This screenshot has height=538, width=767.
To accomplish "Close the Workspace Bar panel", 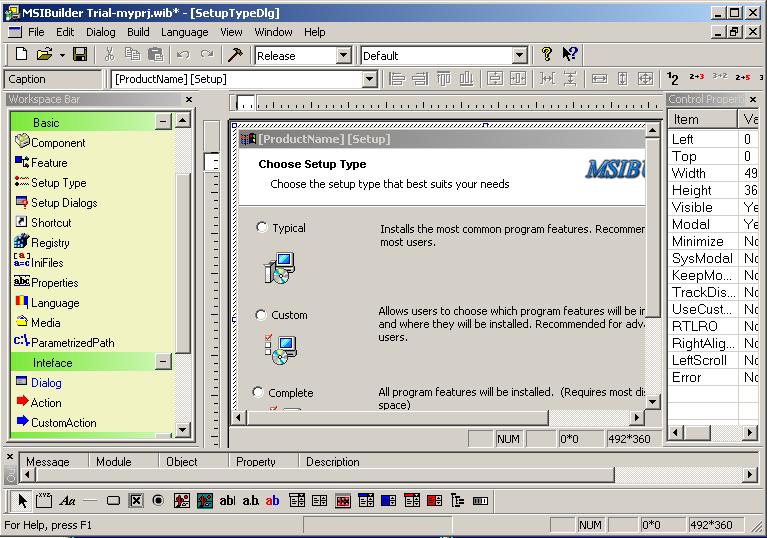I will pos(189,99).
